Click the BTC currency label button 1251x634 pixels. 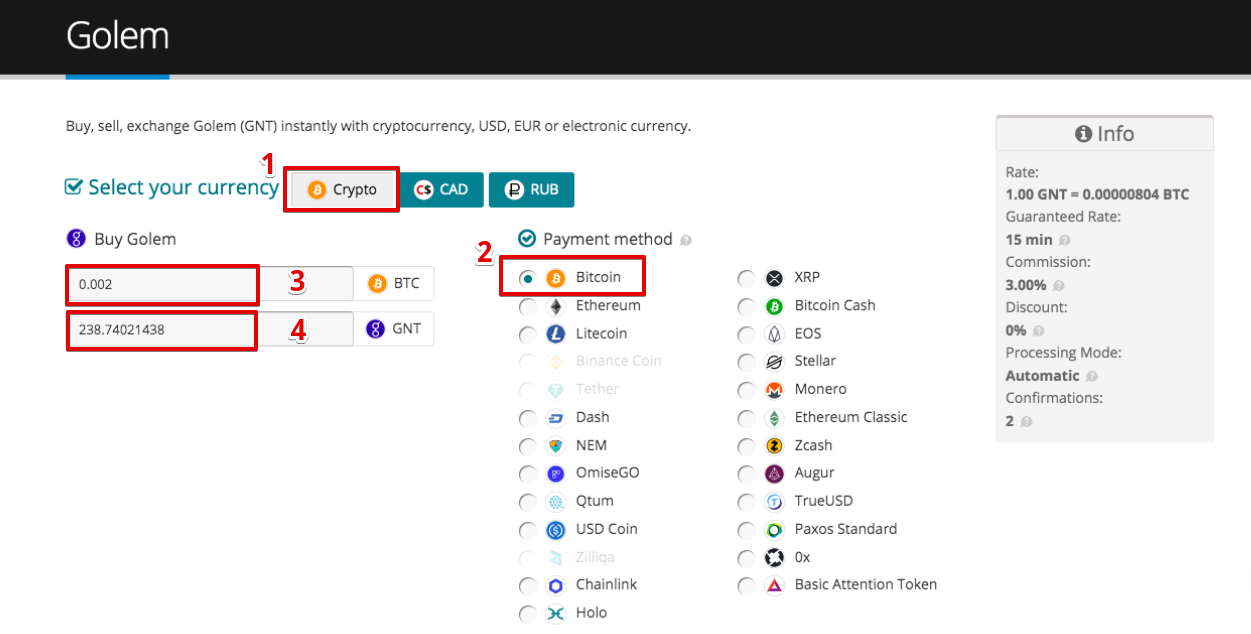click(394, 284)
